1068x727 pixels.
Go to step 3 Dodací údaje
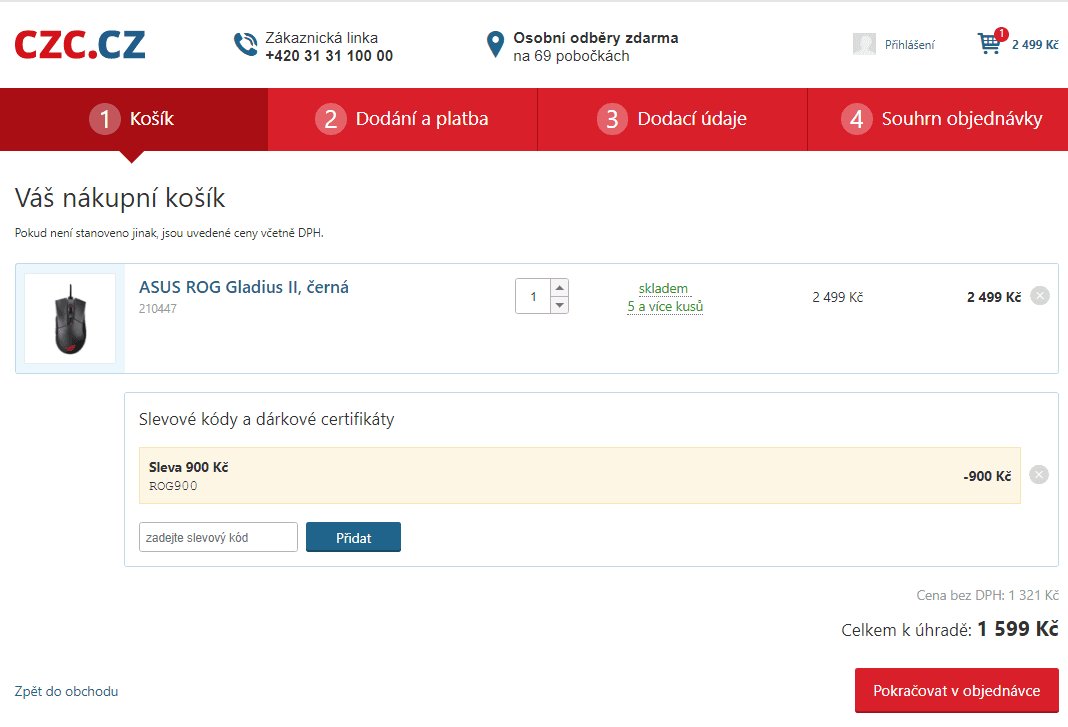pos(672,119)
